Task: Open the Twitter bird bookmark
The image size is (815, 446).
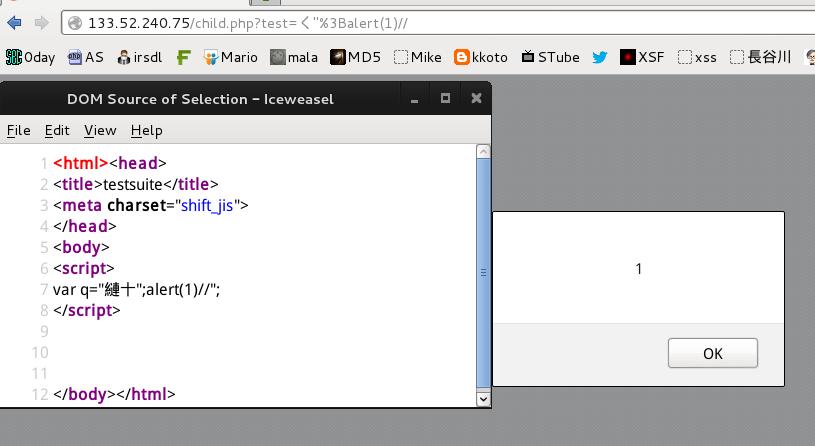Action: tap(600, 57)
